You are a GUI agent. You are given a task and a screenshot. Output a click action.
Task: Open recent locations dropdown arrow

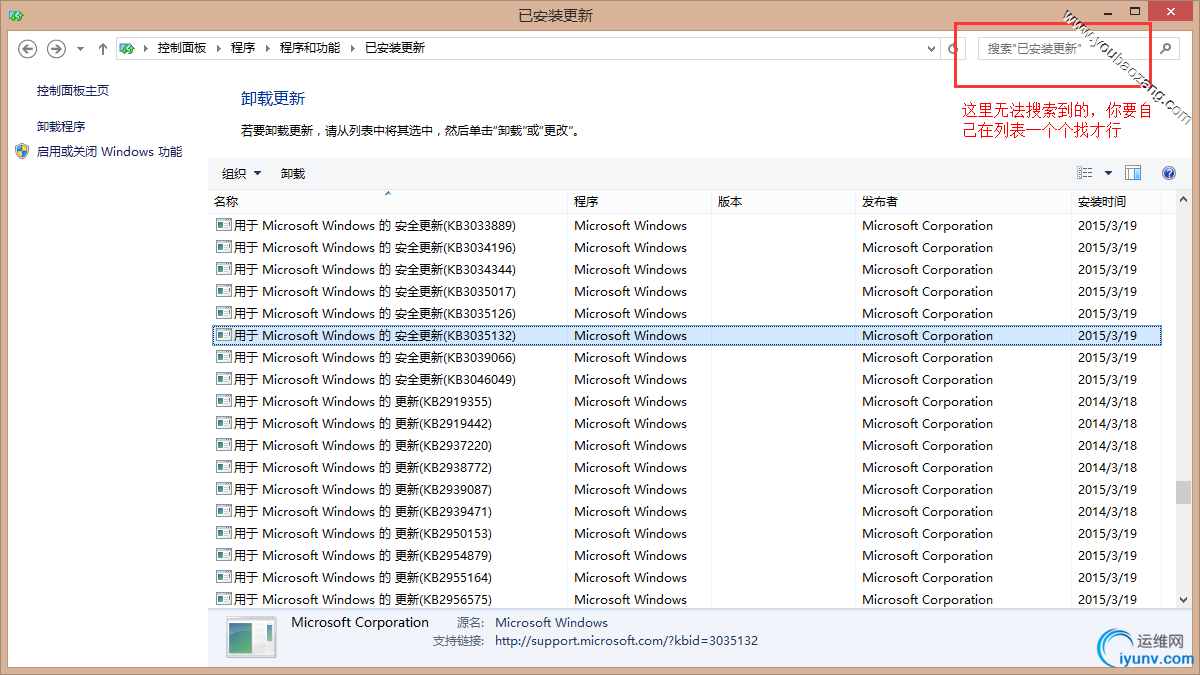(80, 48)
